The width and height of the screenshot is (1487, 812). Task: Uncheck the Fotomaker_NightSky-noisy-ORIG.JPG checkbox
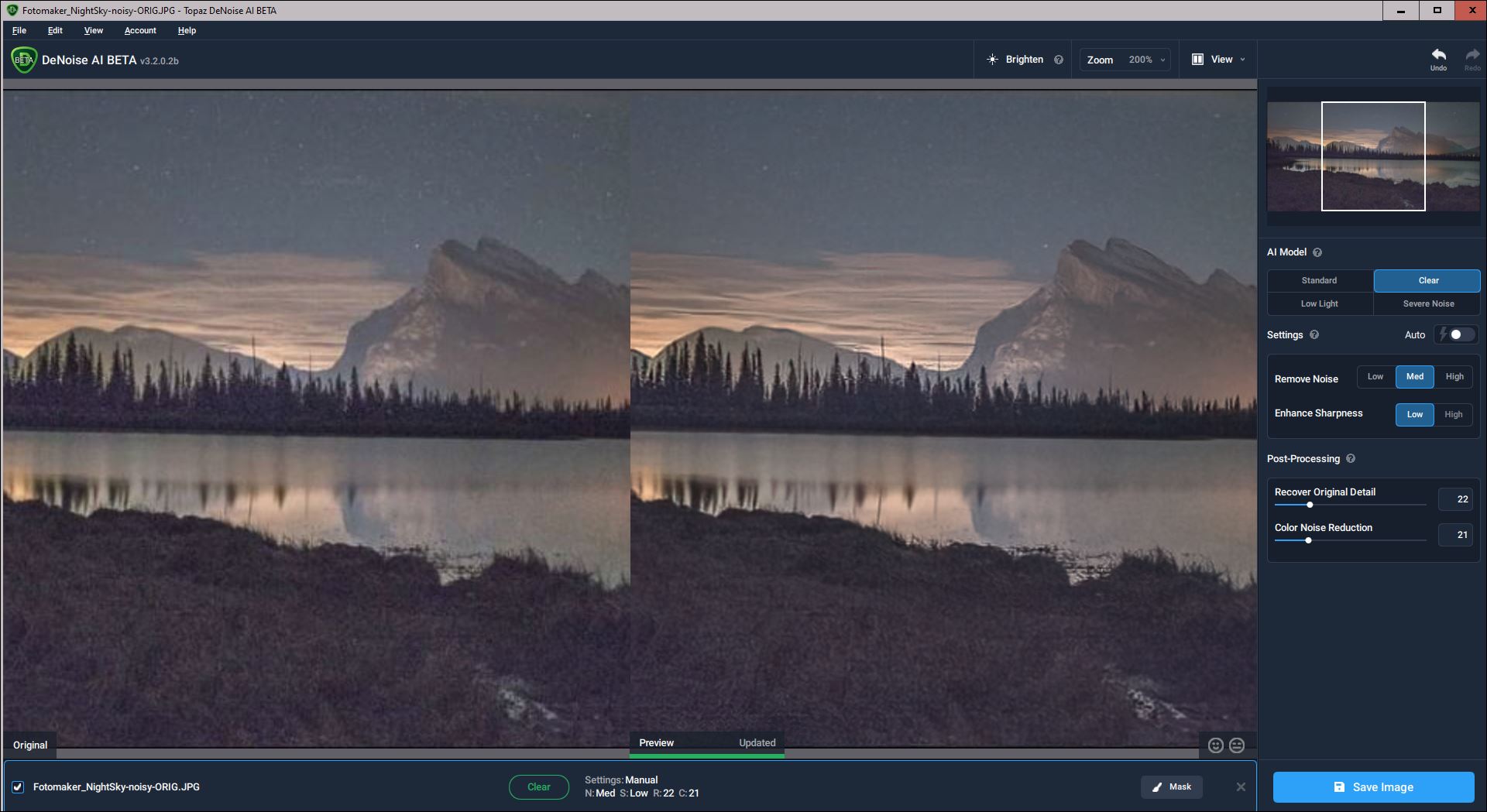(18, 787)
